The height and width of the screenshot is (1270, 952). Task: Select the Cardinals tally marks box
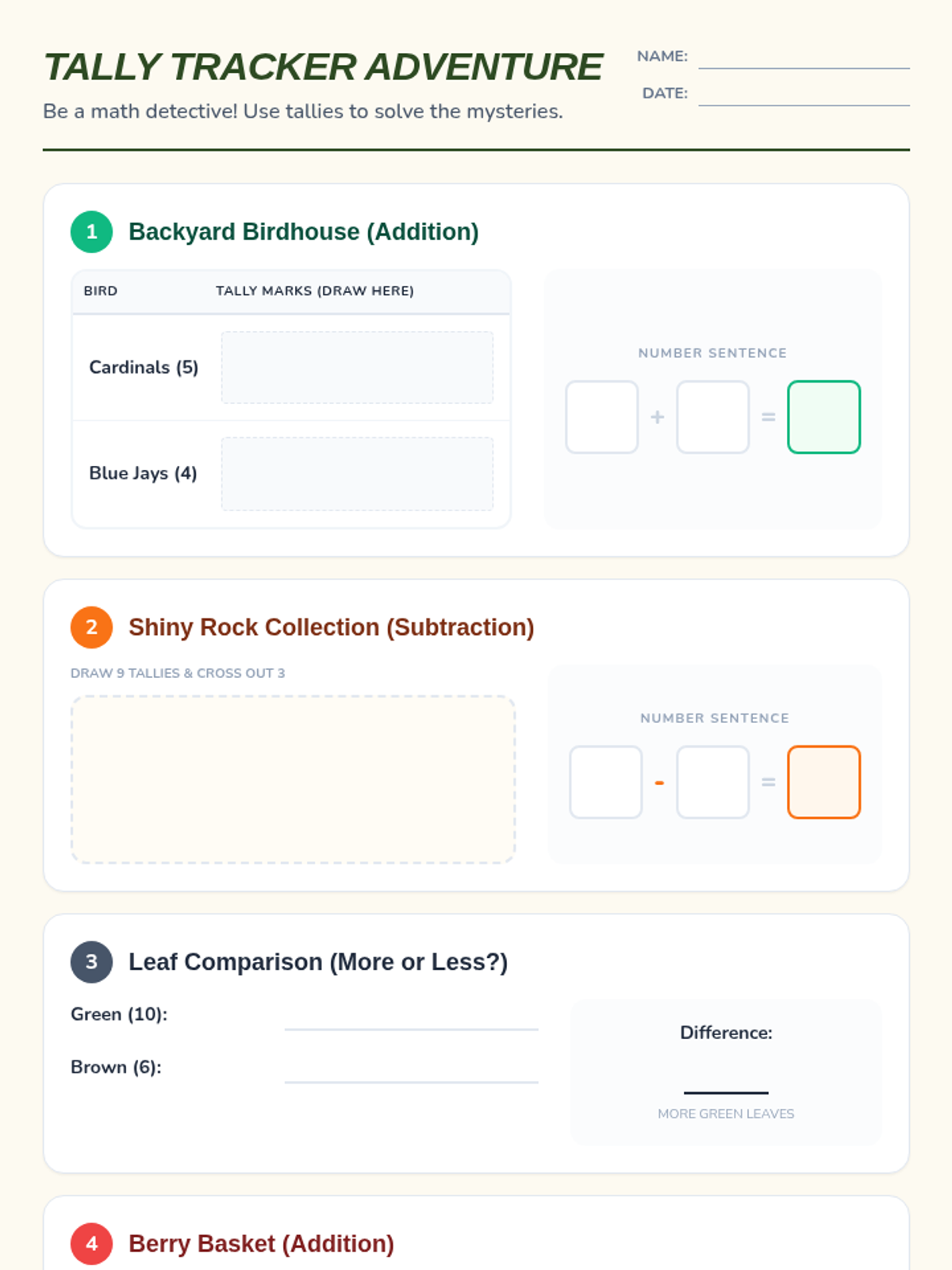357,368
